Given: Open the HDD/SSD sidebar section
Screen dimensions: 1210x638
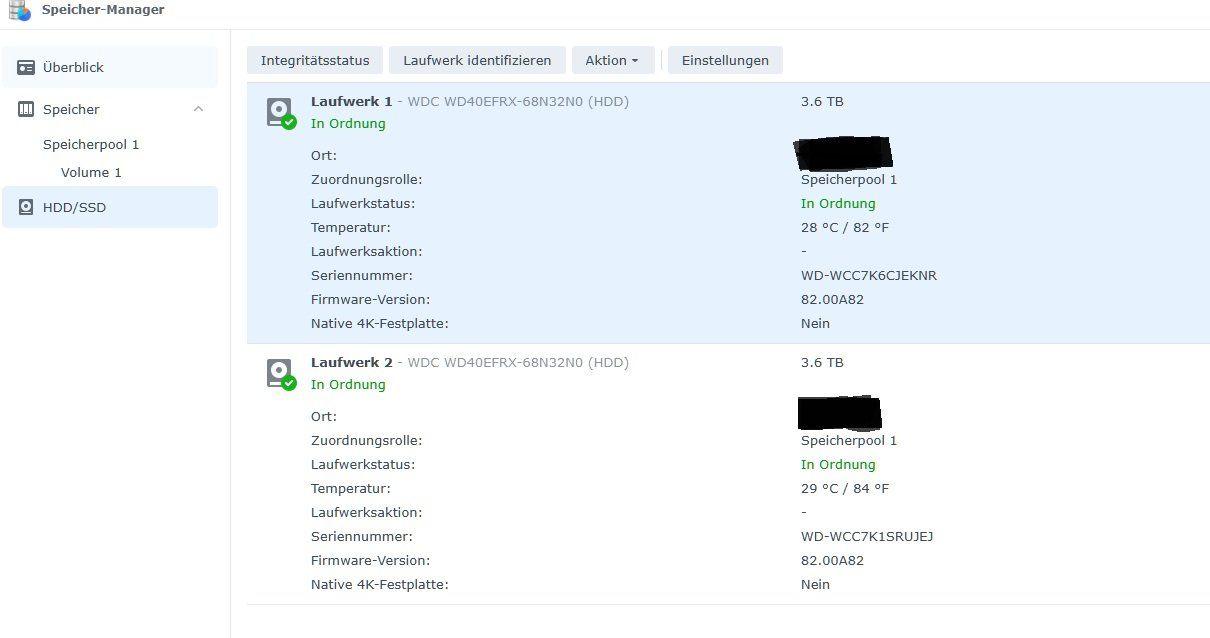Looking at the screenshot, I should pyautogui.click(x=110, y=207).
